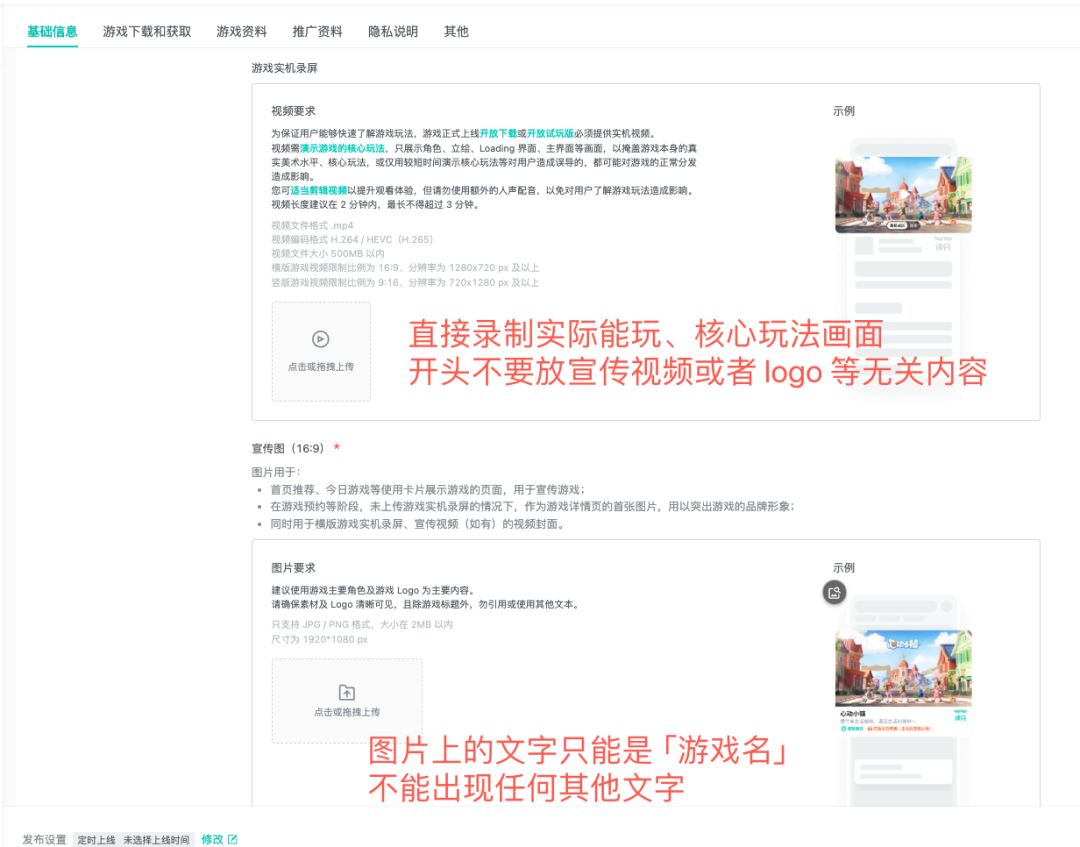Click the 未选择上线时间 status tag
The image size is (1080, 847).
point(156,839)
